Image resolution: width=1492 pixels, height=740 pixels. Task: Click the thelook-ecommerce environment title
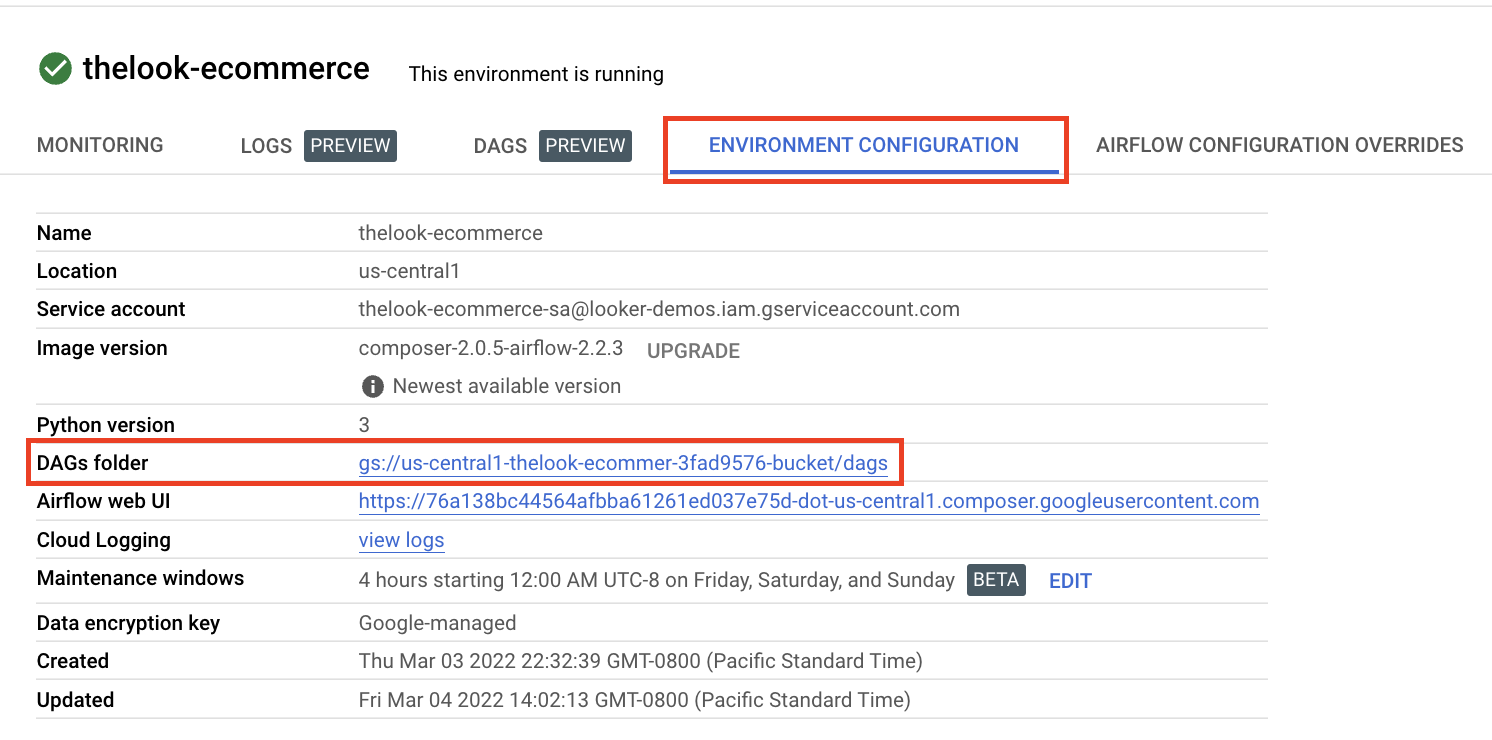[226, 69]
